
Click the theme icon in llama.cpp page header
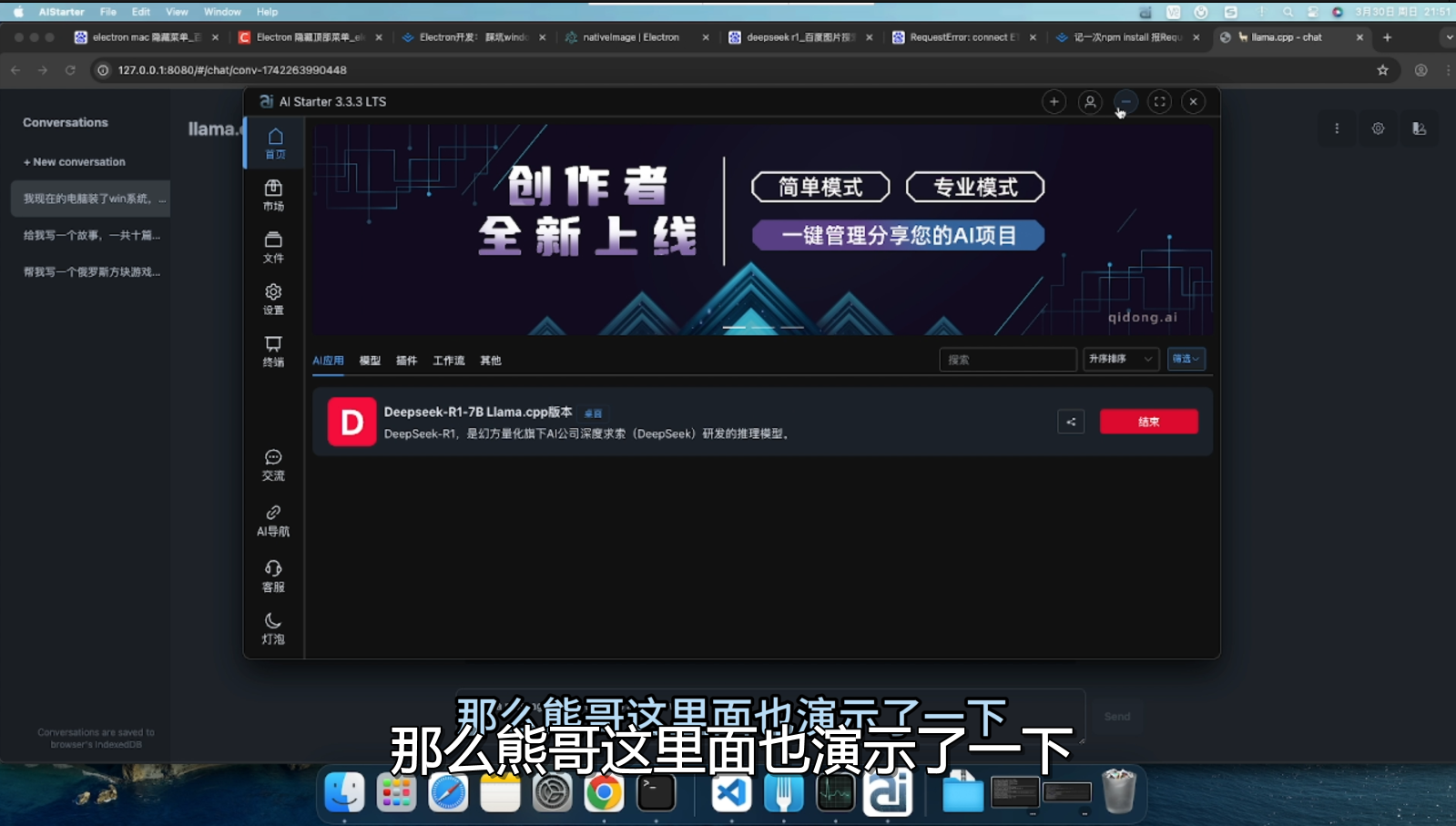point(1419,128)
